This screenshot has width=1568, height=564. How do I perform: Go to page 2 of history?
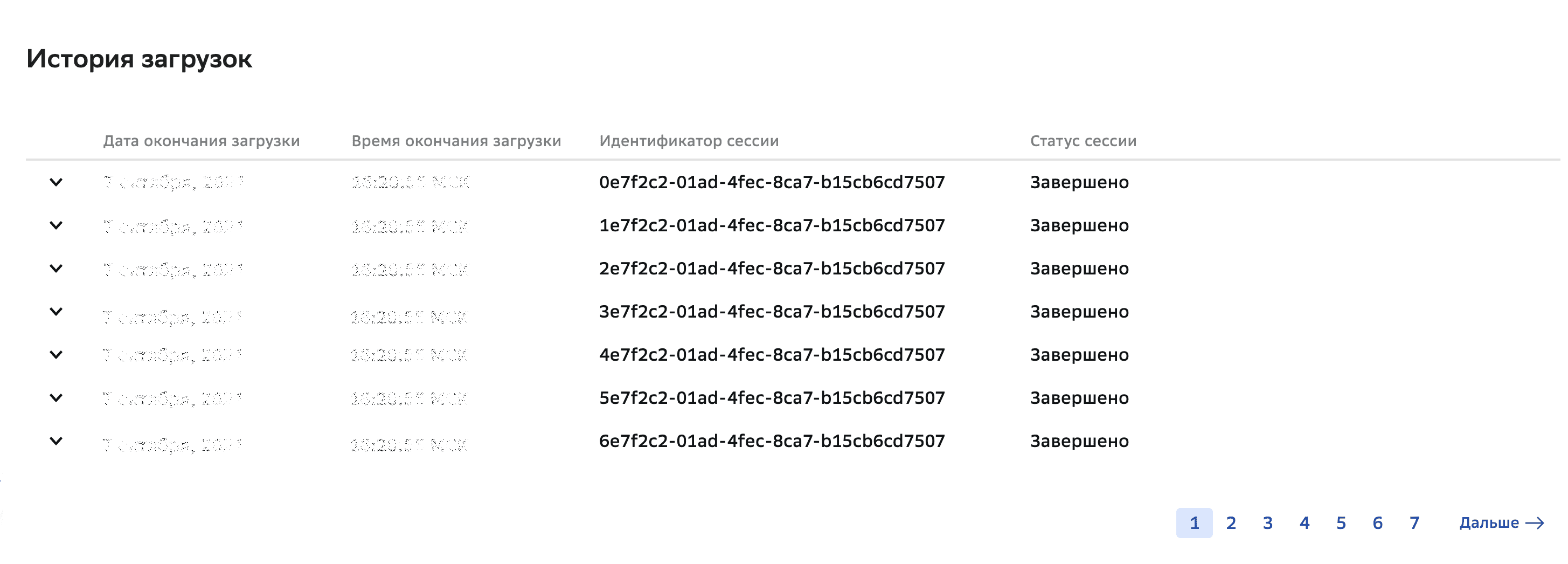coord(1231,523)
